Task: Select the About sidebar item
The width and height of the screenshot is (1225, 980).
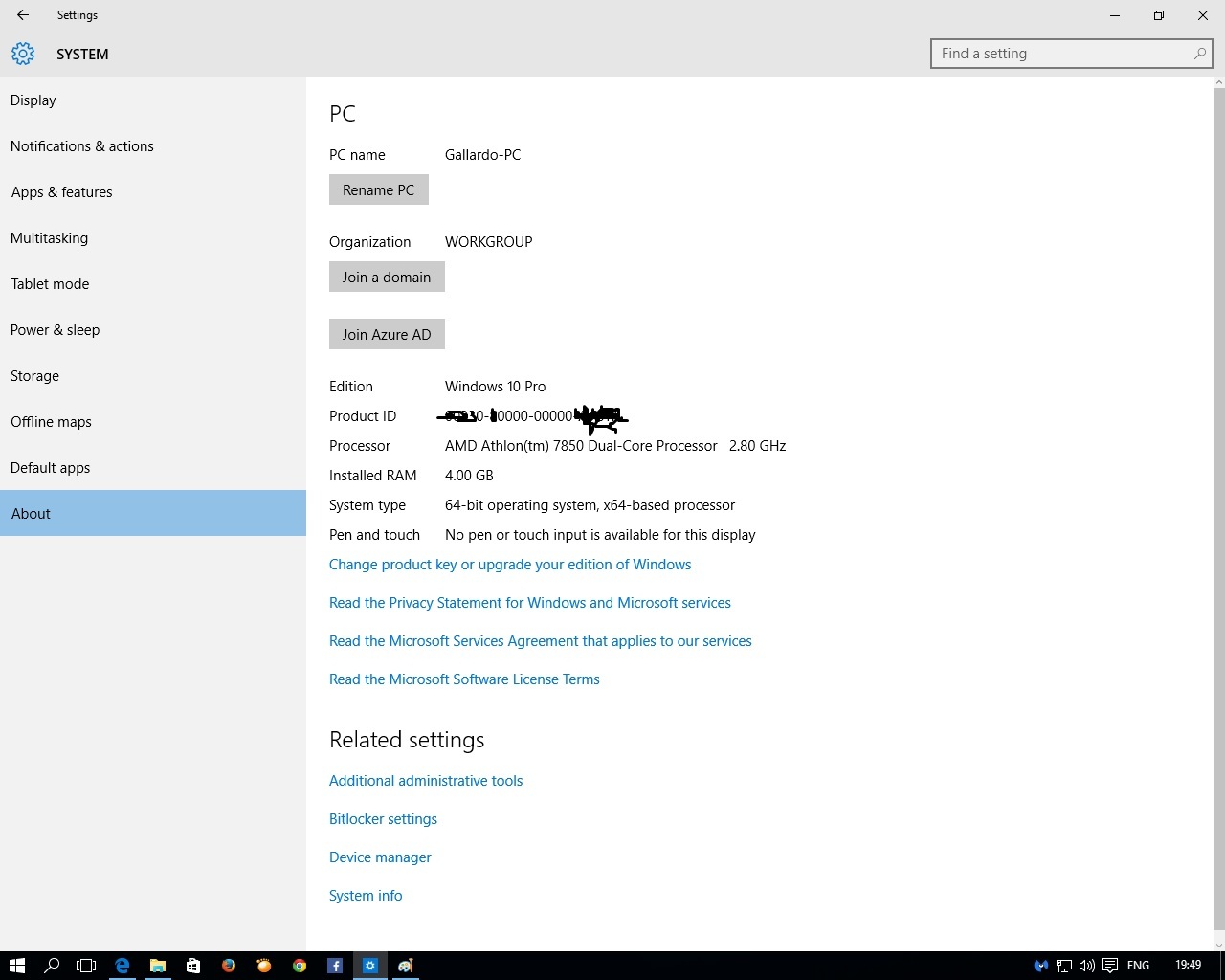Action: click(153, 513)
